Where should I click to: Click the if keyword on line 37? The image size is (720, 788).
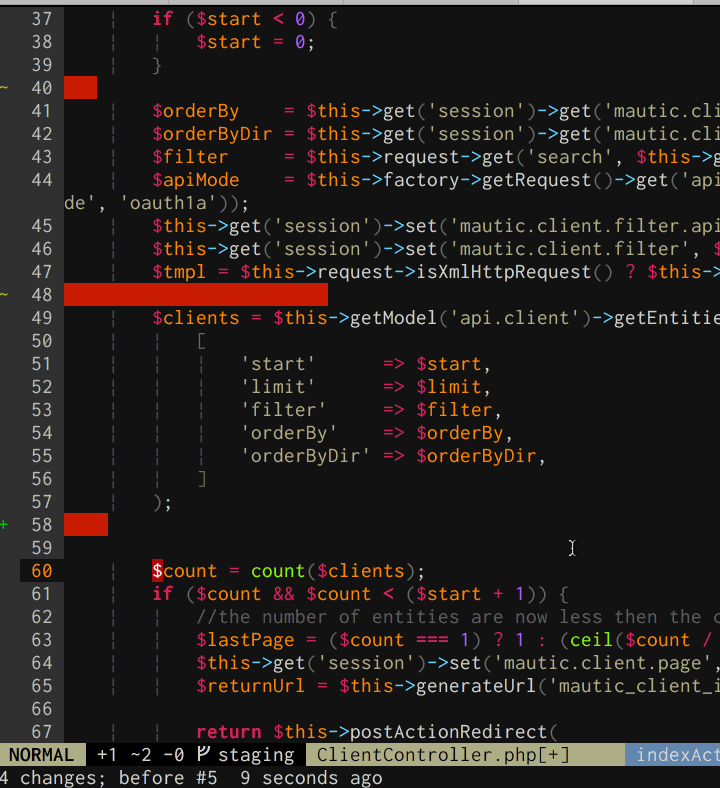(163, 19)
